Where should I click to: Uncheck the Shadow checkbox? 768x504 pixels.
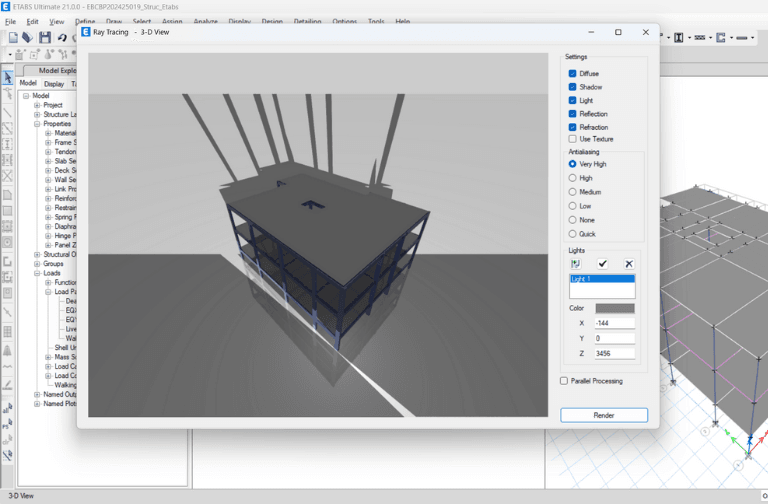click(572, 87)
